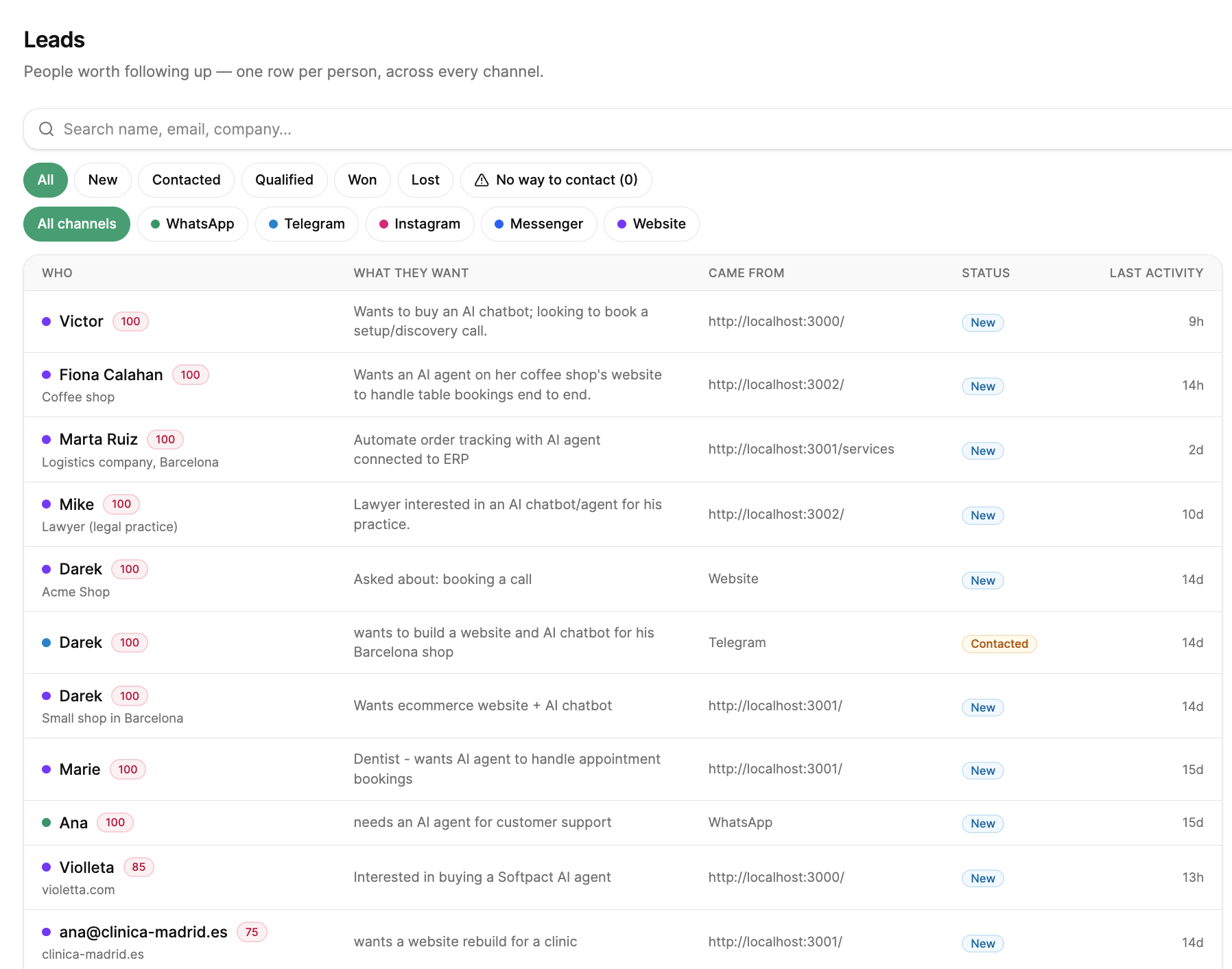Click the Instagram pink dot icon
The height and width of the screenshot is (969, 1232).
coord(383,224)
